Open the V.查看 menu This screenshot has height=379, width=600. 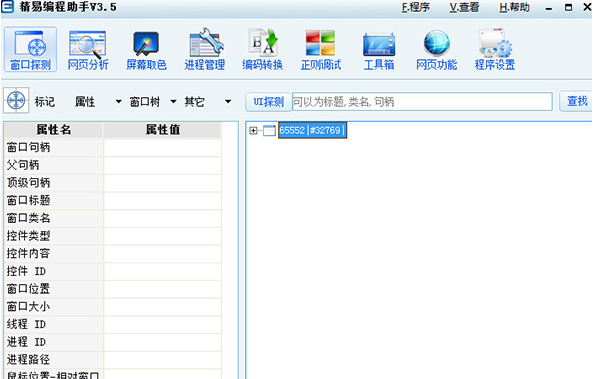(464, 7)
